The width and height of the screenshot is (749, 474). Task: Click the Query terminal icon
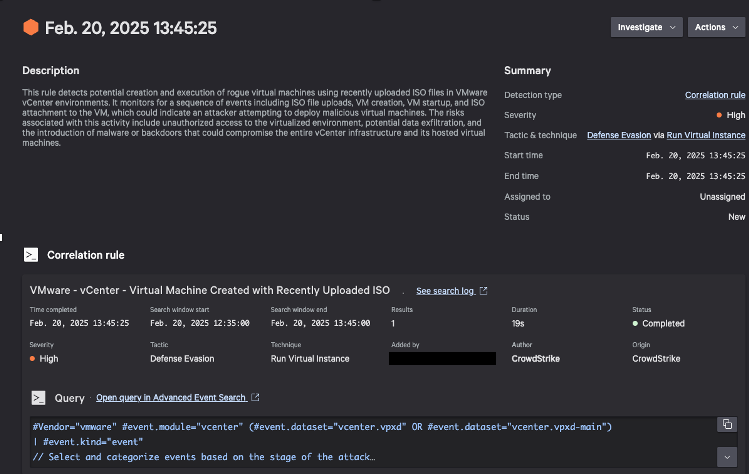tap(39, 397)
